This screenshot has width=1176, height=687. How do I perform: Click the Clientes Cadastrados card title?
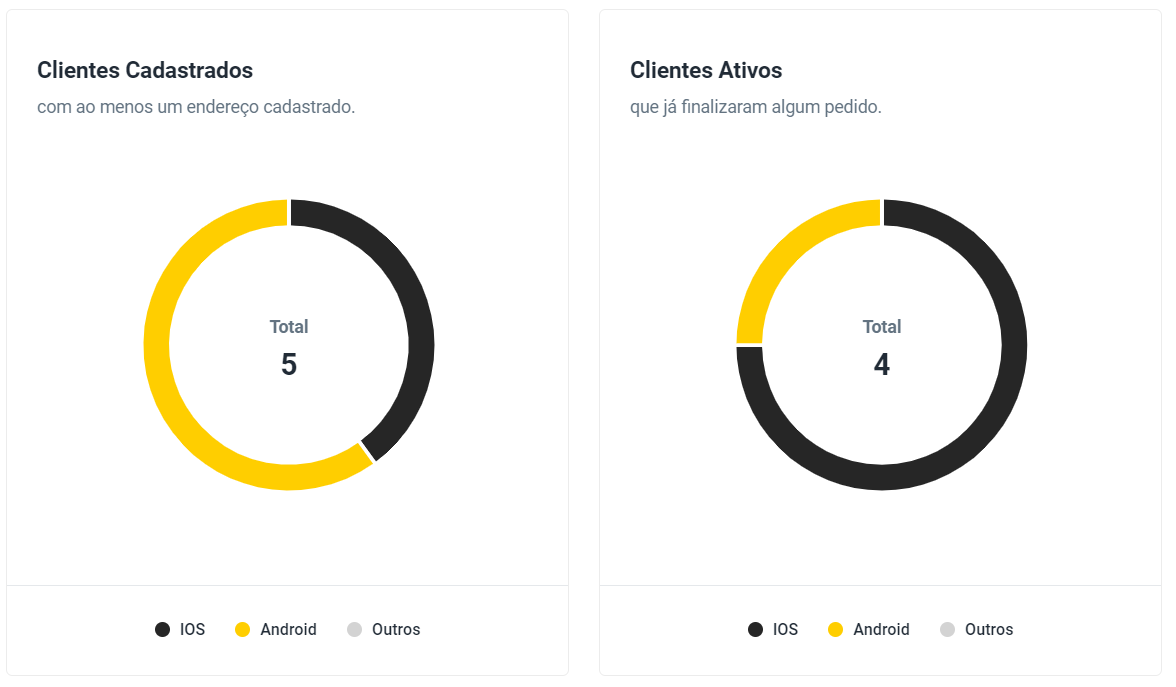coord(145,70)
